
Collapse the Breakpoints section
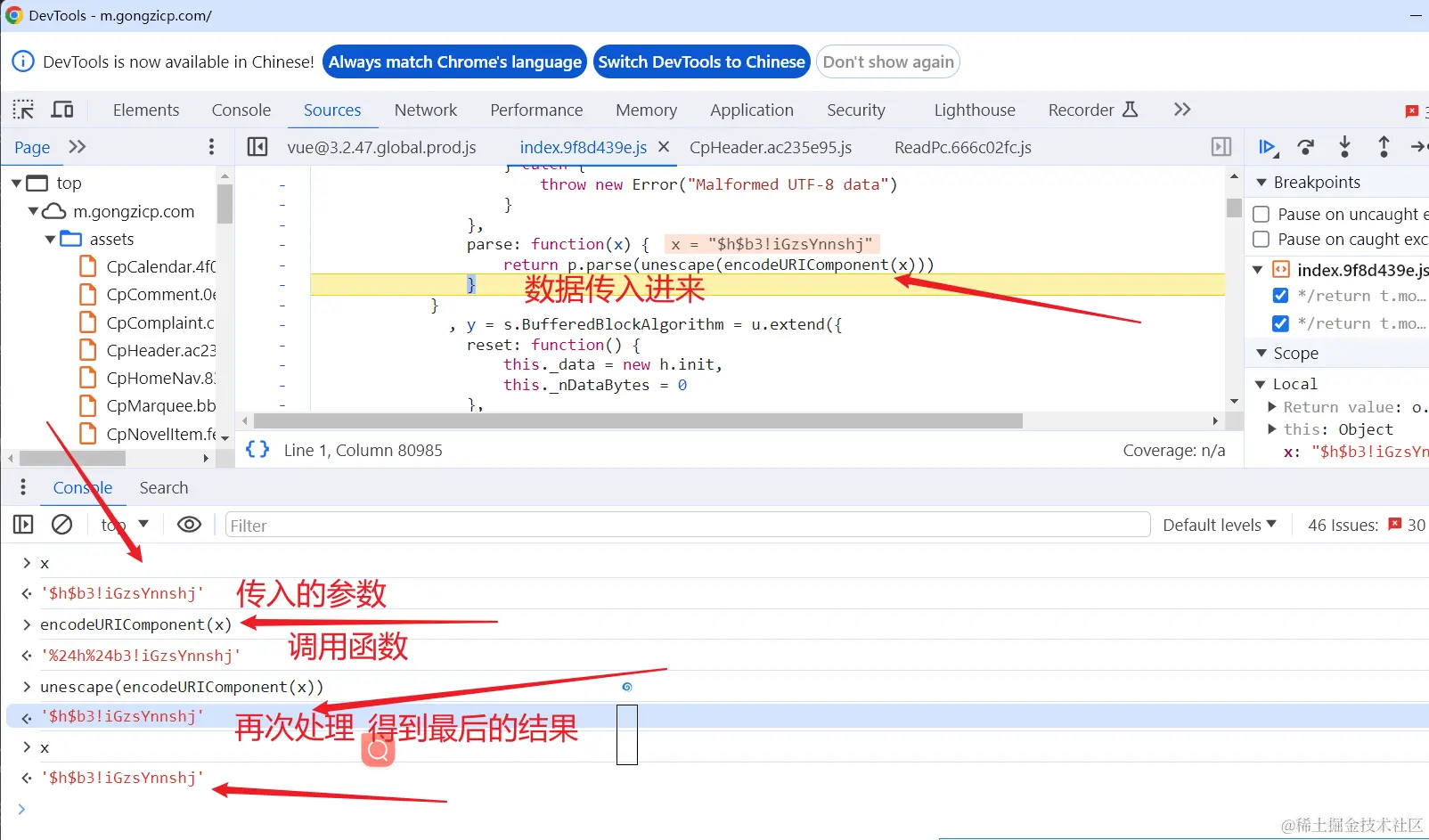[1262, 182]
